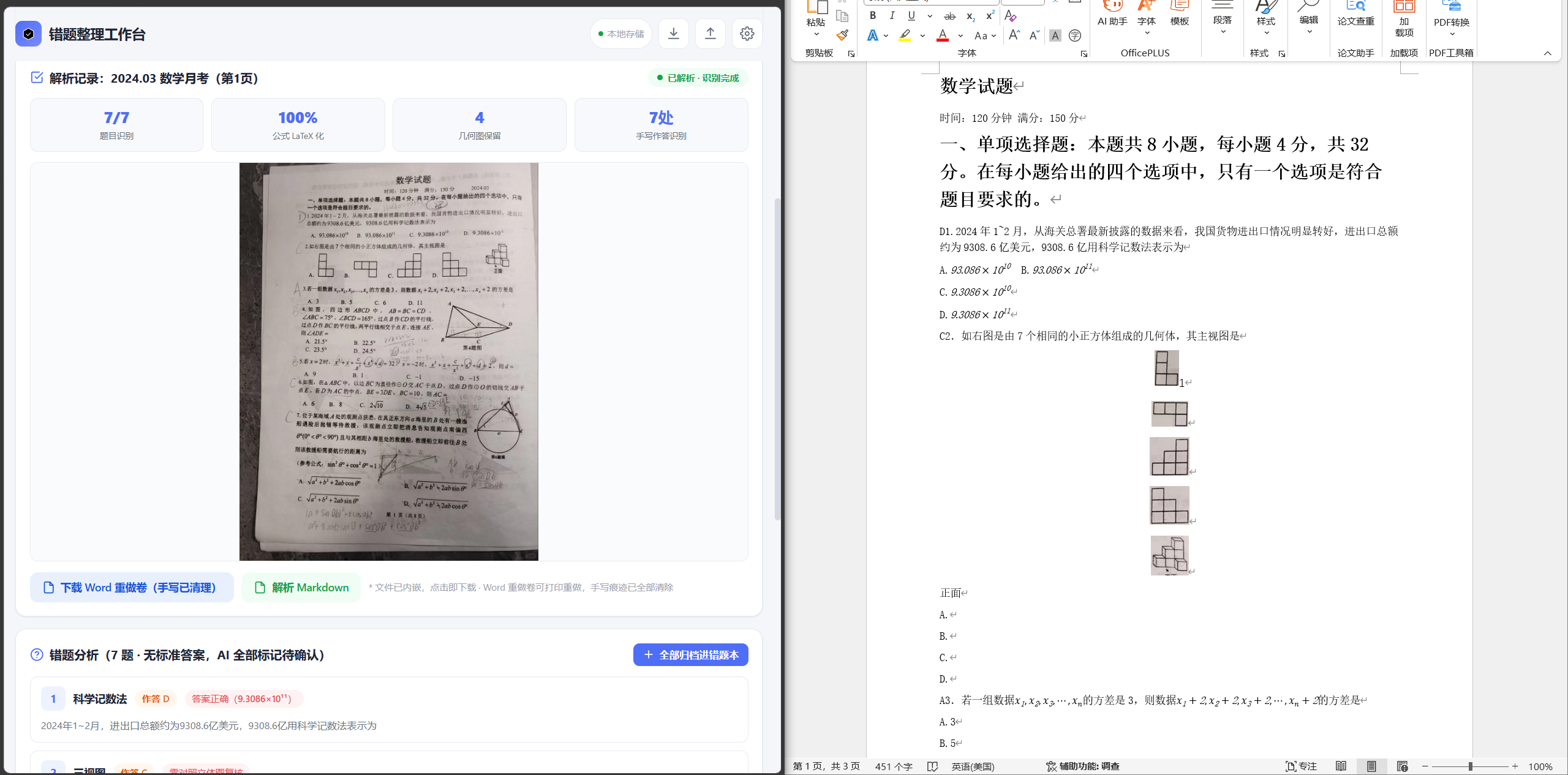Click the workbench shield logo icon
1568x775 pixels.
point(28,34)
